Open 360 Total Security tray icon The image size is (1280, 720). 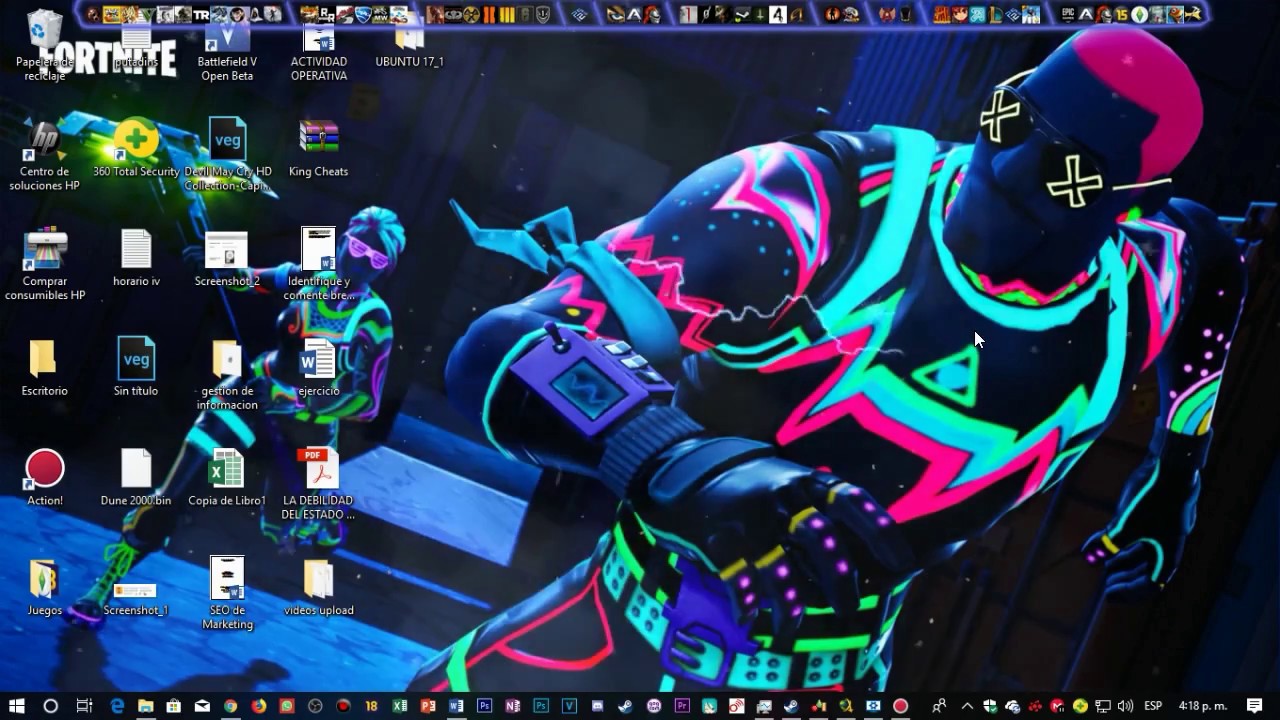[x=1080, y=706]
